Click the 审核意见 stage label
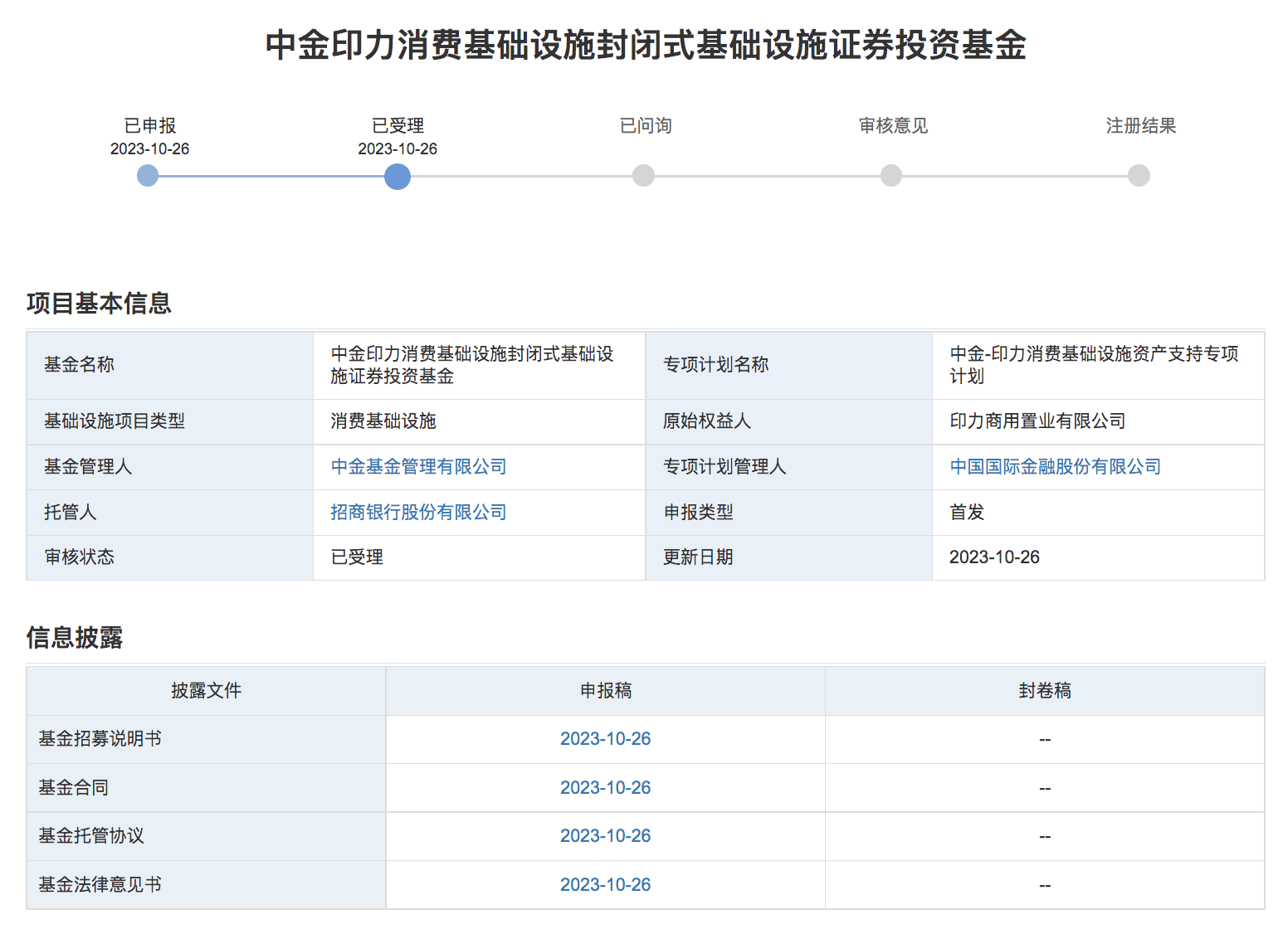 [x=892, y=125]
